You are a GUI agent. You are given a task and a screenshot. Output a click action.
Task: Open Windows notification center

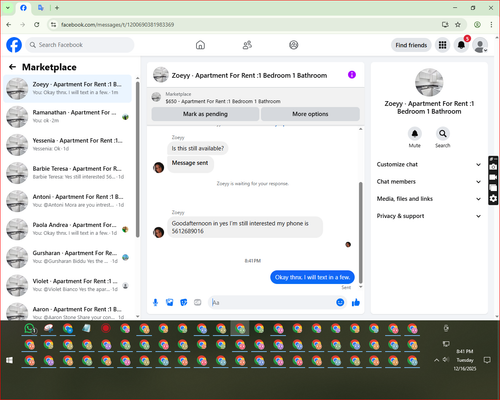(x=487, y=360)
